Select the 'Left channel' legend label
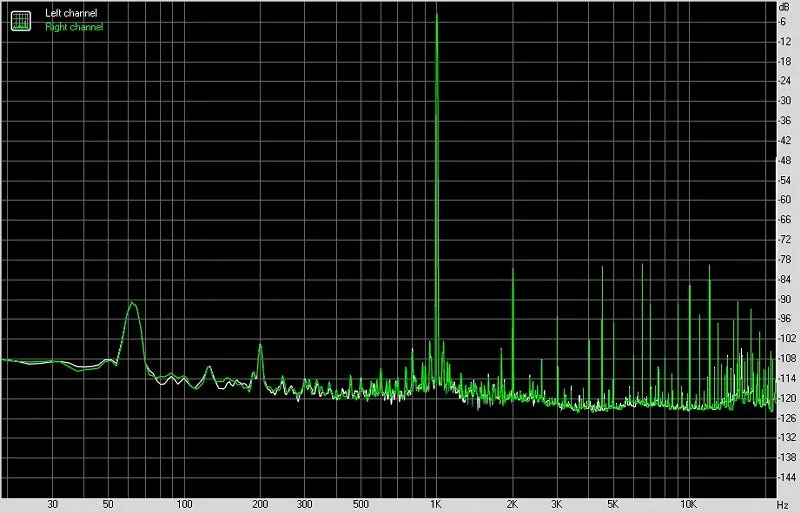The image size is (800, 513). point(71,13)
